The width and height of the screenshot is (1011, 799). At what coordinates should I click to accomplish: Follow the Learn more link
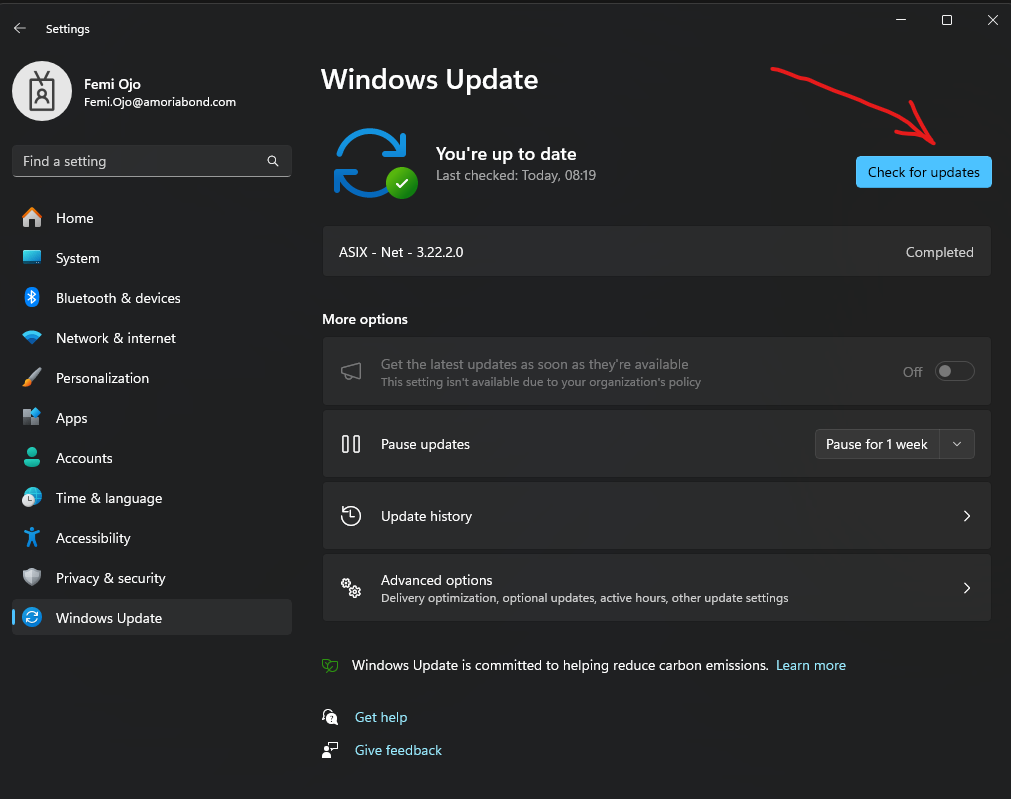(810, 666)
